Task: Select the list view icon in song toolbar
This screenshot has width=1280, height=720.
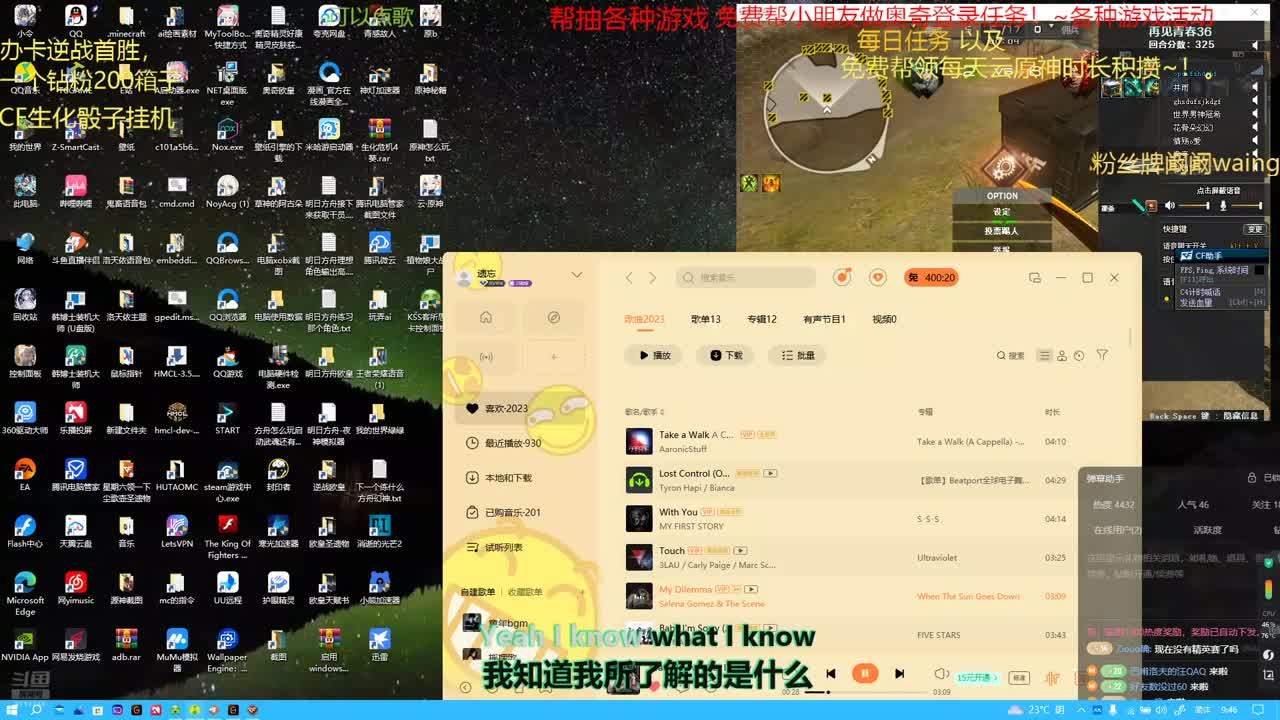Action: (1045, 355)
